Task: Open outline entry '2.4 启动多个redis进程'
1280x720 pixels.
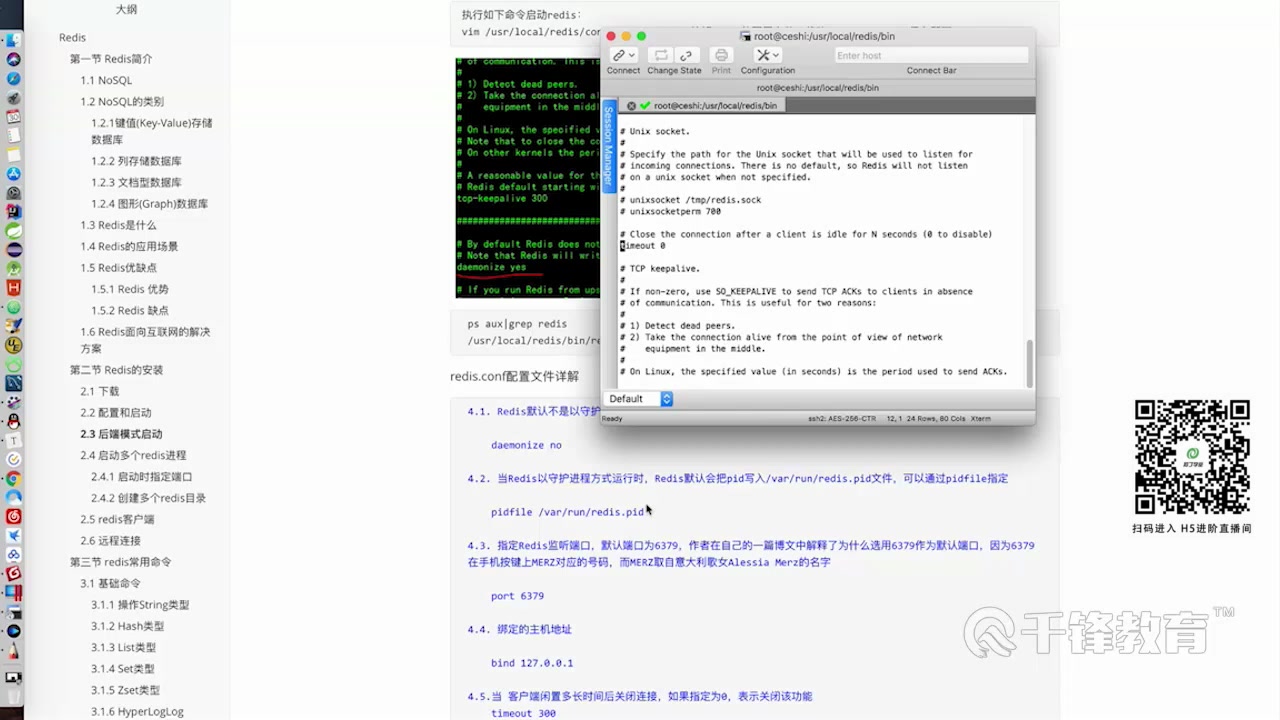Action: pyautogui.click(x=133, y=455)
